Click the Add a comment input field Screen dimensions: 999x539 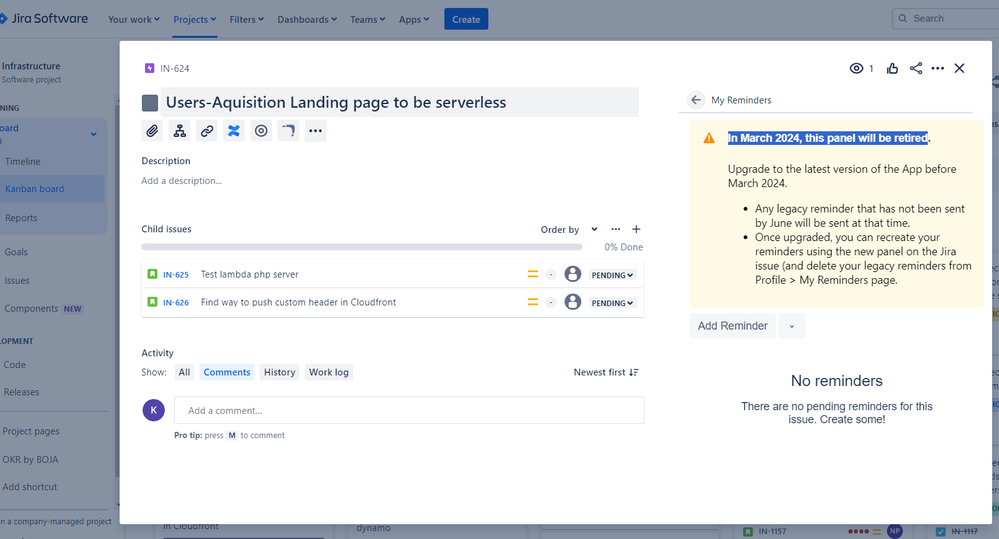[409, 410]
